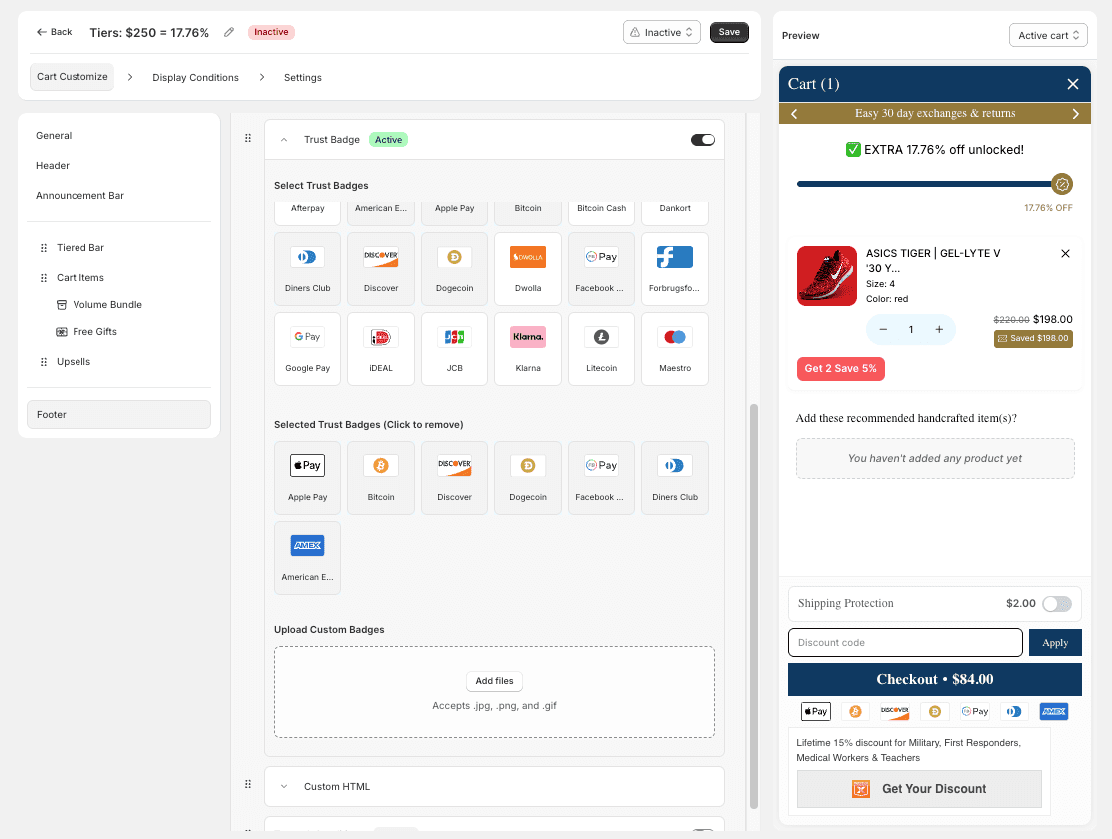Click the drag handle beside Upsells
This screenshot has width=1112, height=839.
point(44,362)
